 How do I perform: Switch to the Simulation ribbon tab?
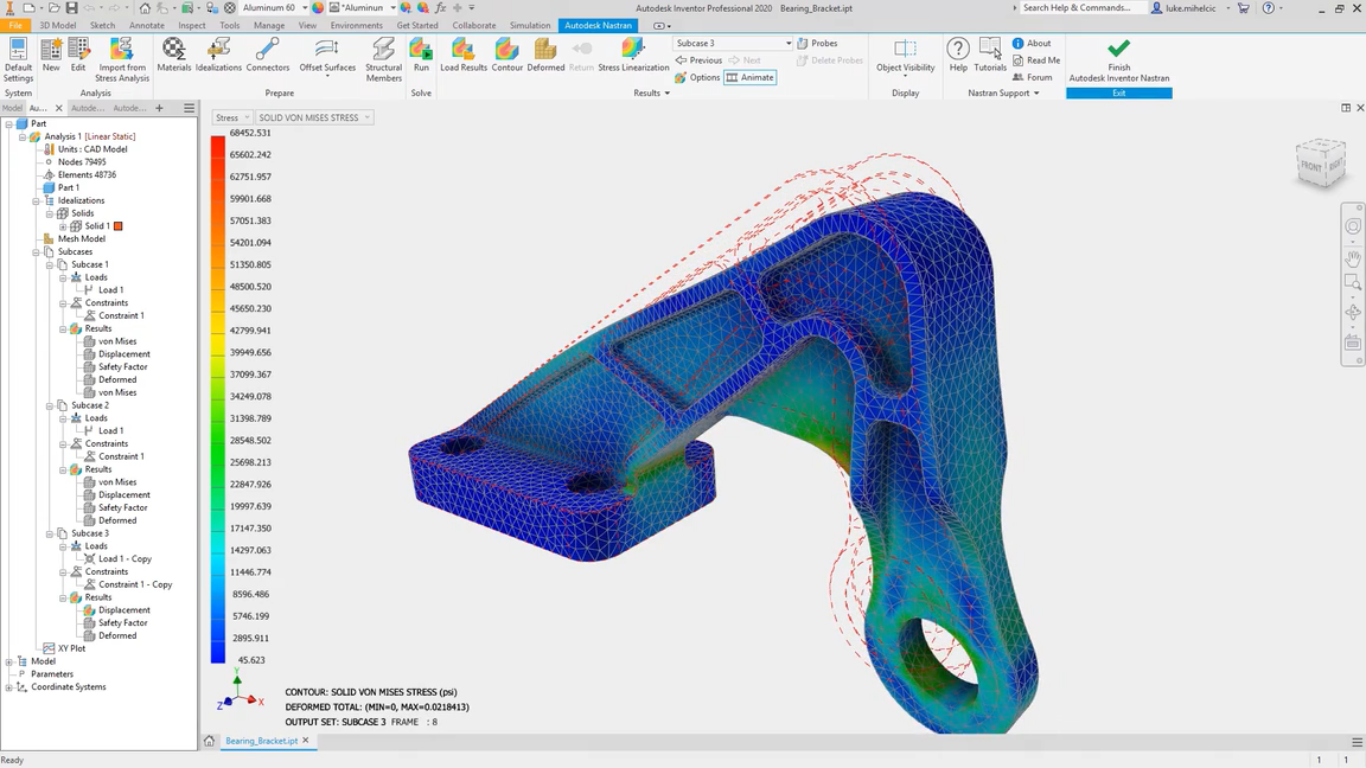click(x=530, y=25)
